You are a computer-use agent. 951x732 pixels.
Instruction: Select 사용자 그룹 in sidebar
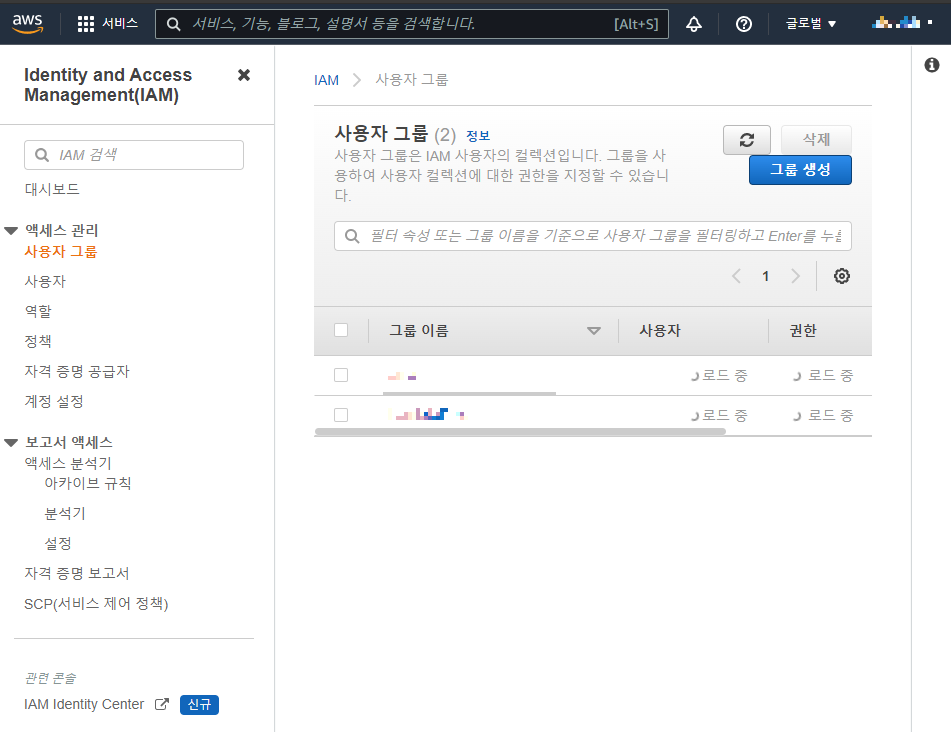[x=61, y=252]
